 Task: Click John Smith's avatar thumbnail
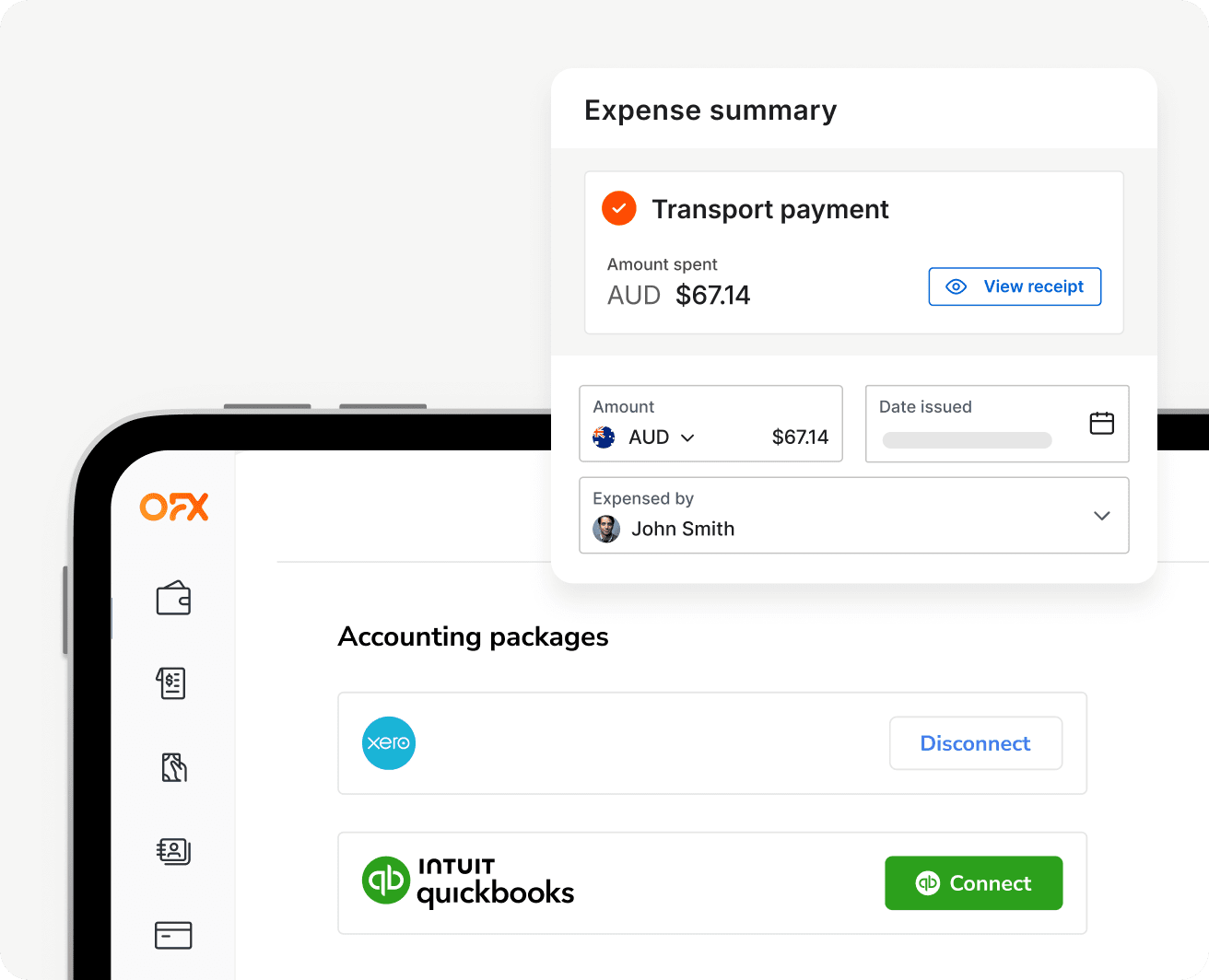pyautogui.click(x=605, y=529)
